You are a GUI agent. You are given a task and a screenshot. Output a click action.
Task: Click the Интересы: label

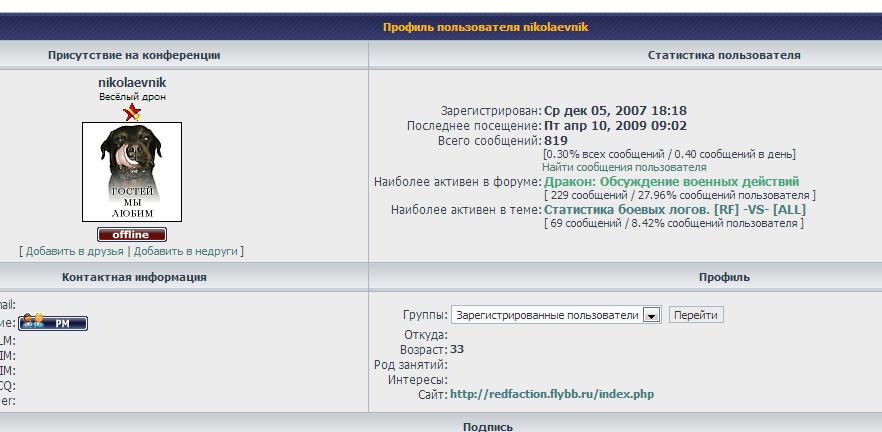click(418, 380)
